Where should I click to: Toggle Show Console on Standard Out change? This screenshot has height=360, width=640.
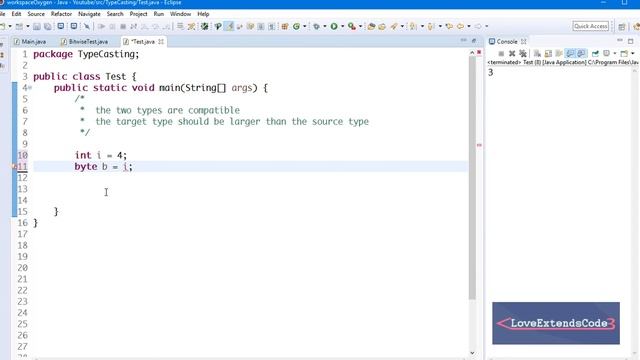pos(570,53)
